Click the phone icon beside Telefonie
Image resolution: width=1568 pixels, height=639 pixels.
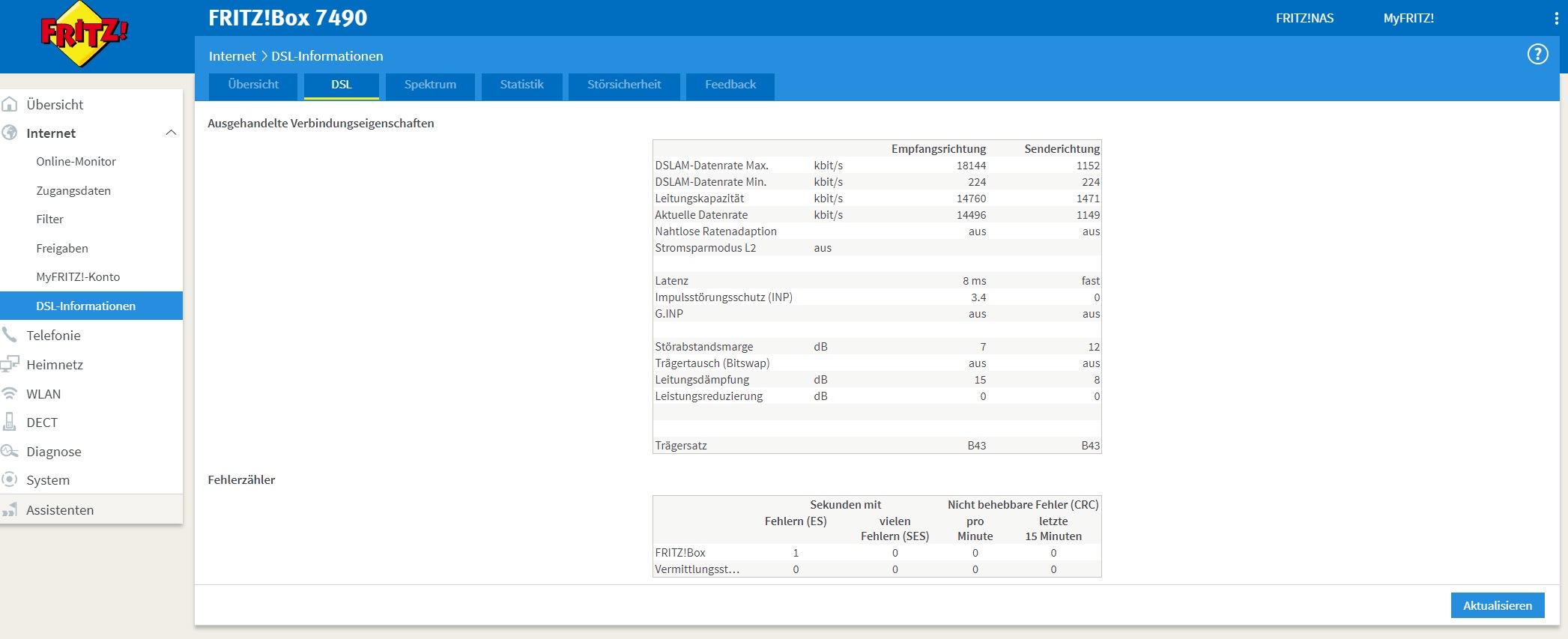point(10,335)
